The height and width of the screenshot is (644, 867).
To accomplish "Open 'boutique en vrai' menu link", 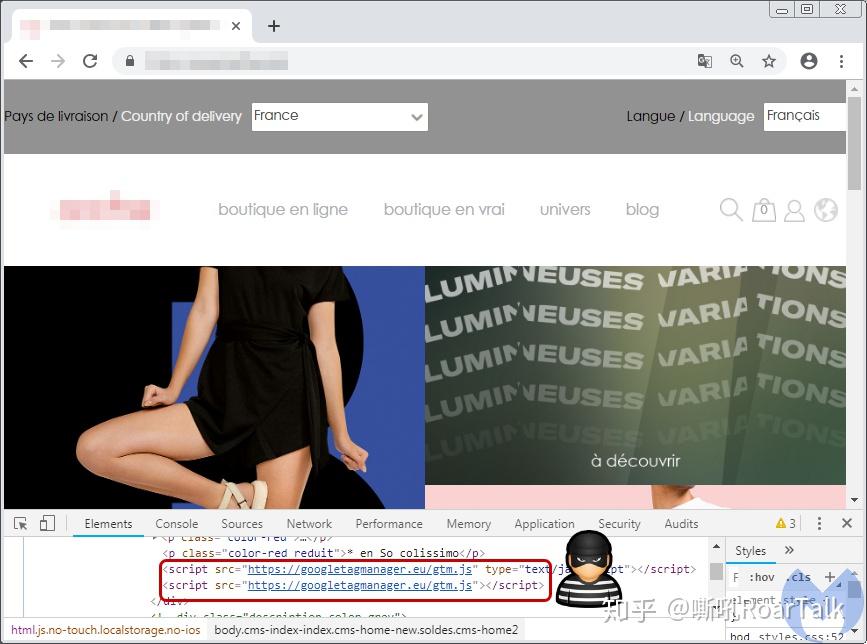I will (444, 210).
